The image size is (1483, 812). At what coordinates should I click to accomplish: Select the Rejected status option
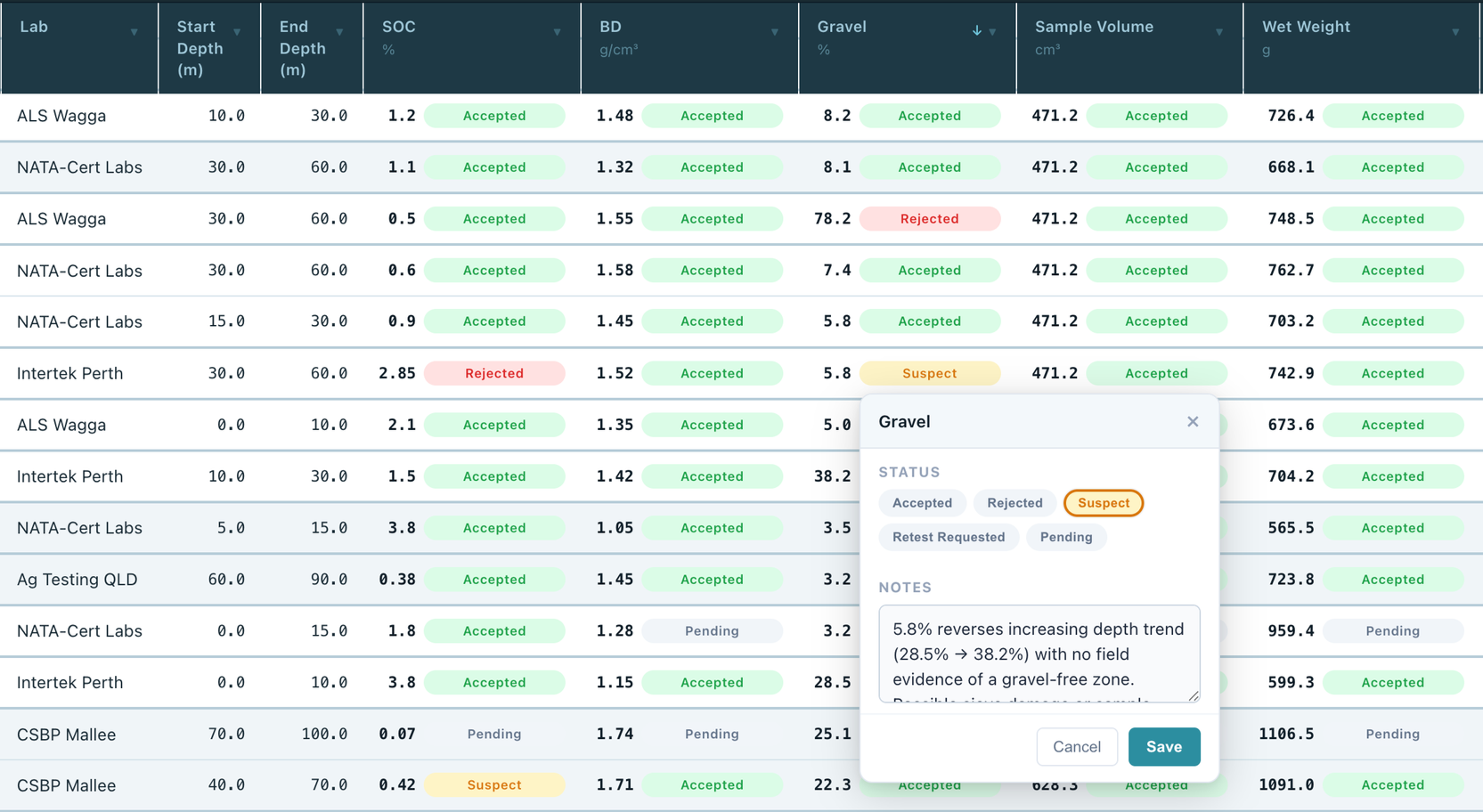[1014, 503]
